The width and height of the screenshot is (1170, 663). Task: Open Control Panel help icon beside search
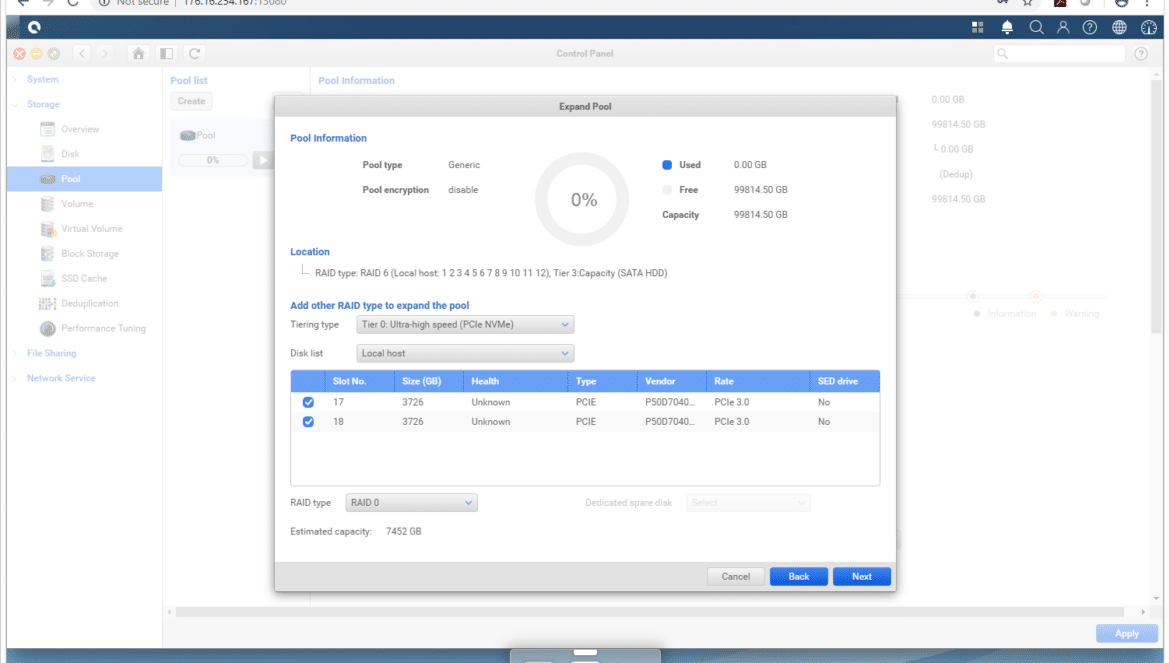point(1141,54)
